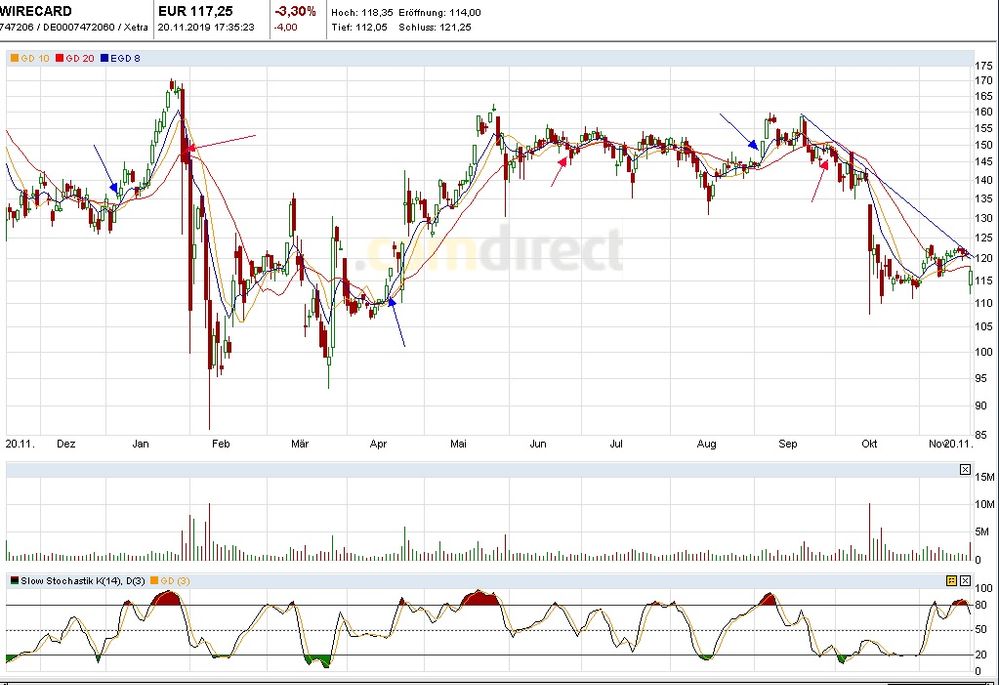
Task: Hide the EGD 8 exponential average line
Action: (x=104, y=58)
